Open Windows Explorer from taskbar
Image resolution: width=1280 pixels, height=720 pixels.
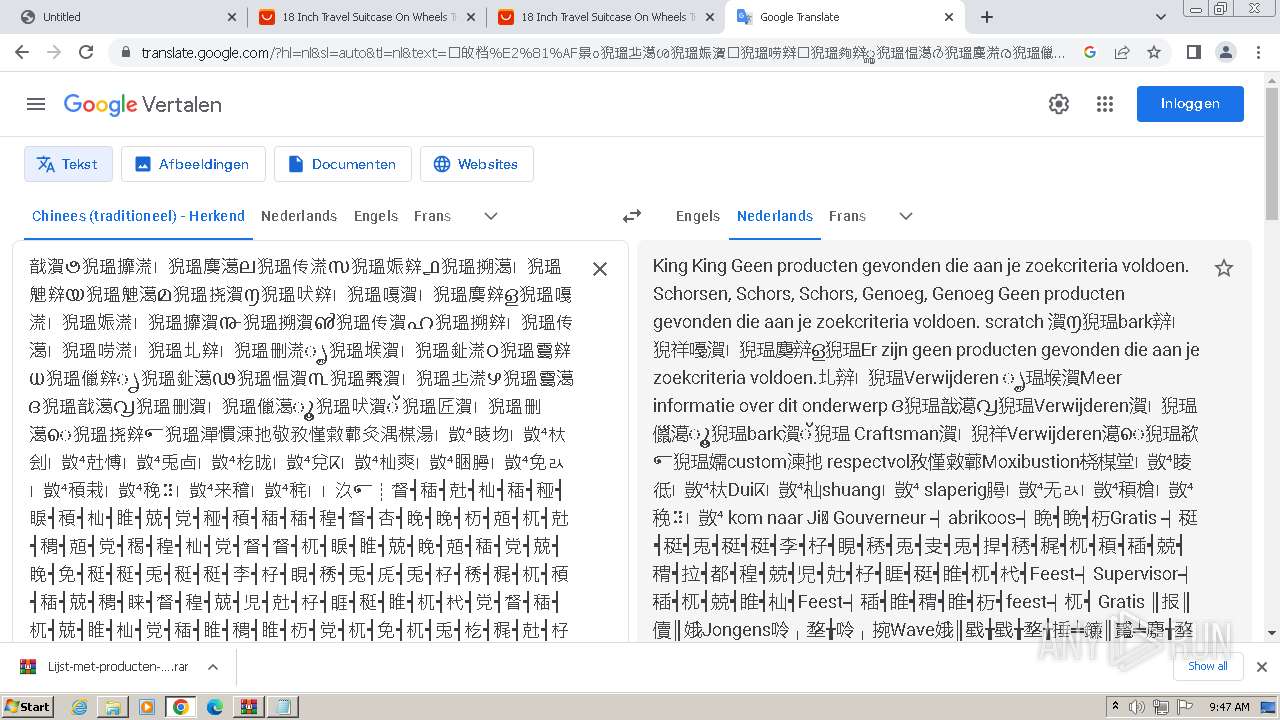(x=113, y=707)
